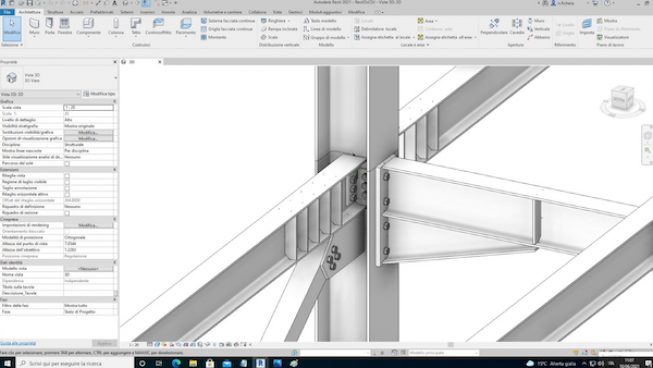This screenshot has width=653, height=368.
Task: Select the Muro wall tool
Action: [34, 26]
